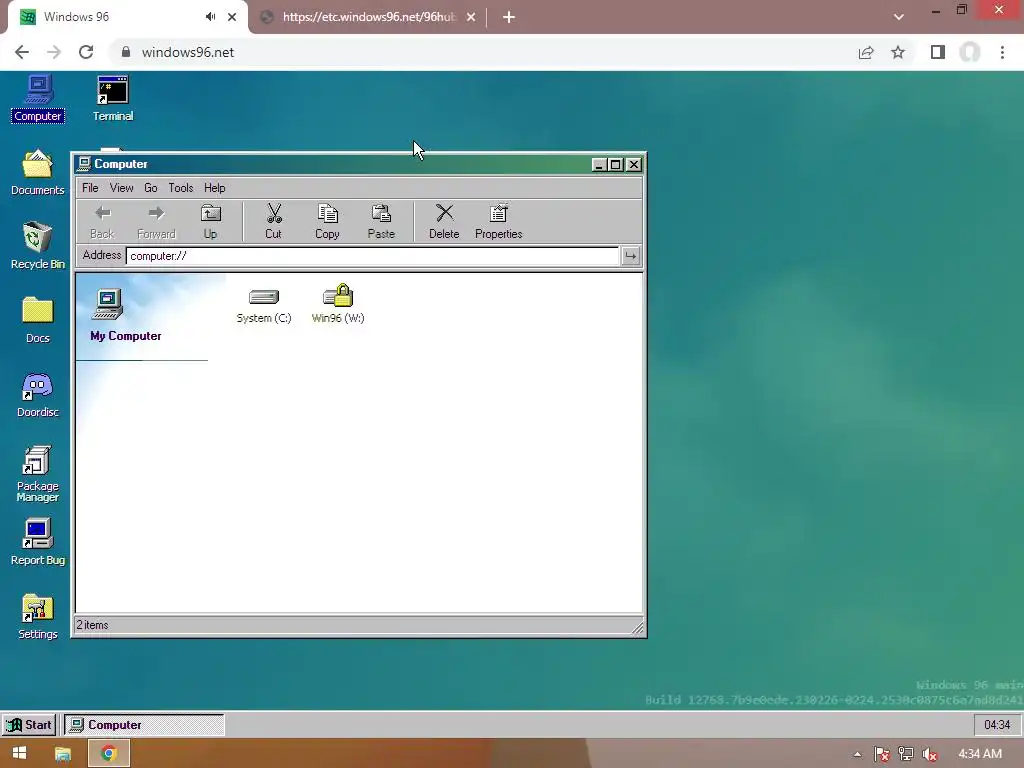Bookmark this page with the star

[x=898, y=52]
